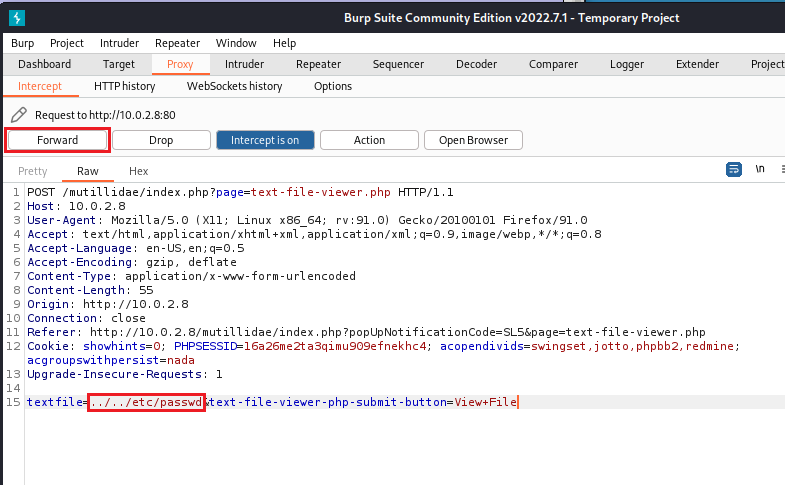Image resolution: width=785 pixels, height=485 pixels.
Task: Switch to Pretty message view
Action: 33,171
